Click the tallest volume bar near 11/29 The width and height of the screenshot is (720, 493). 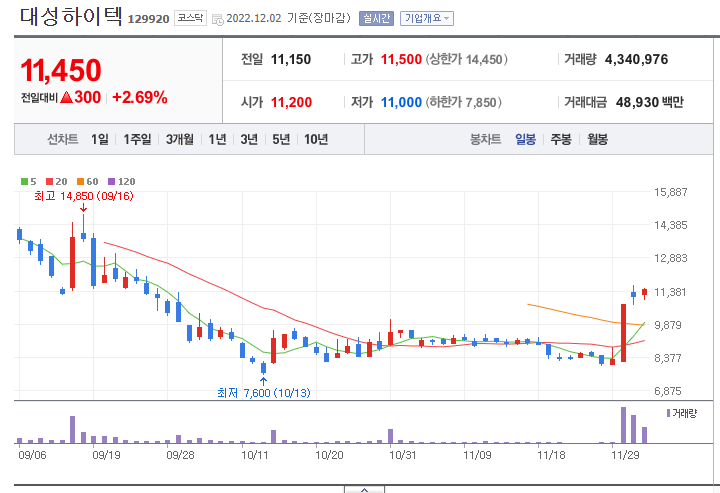coord(623,425)
